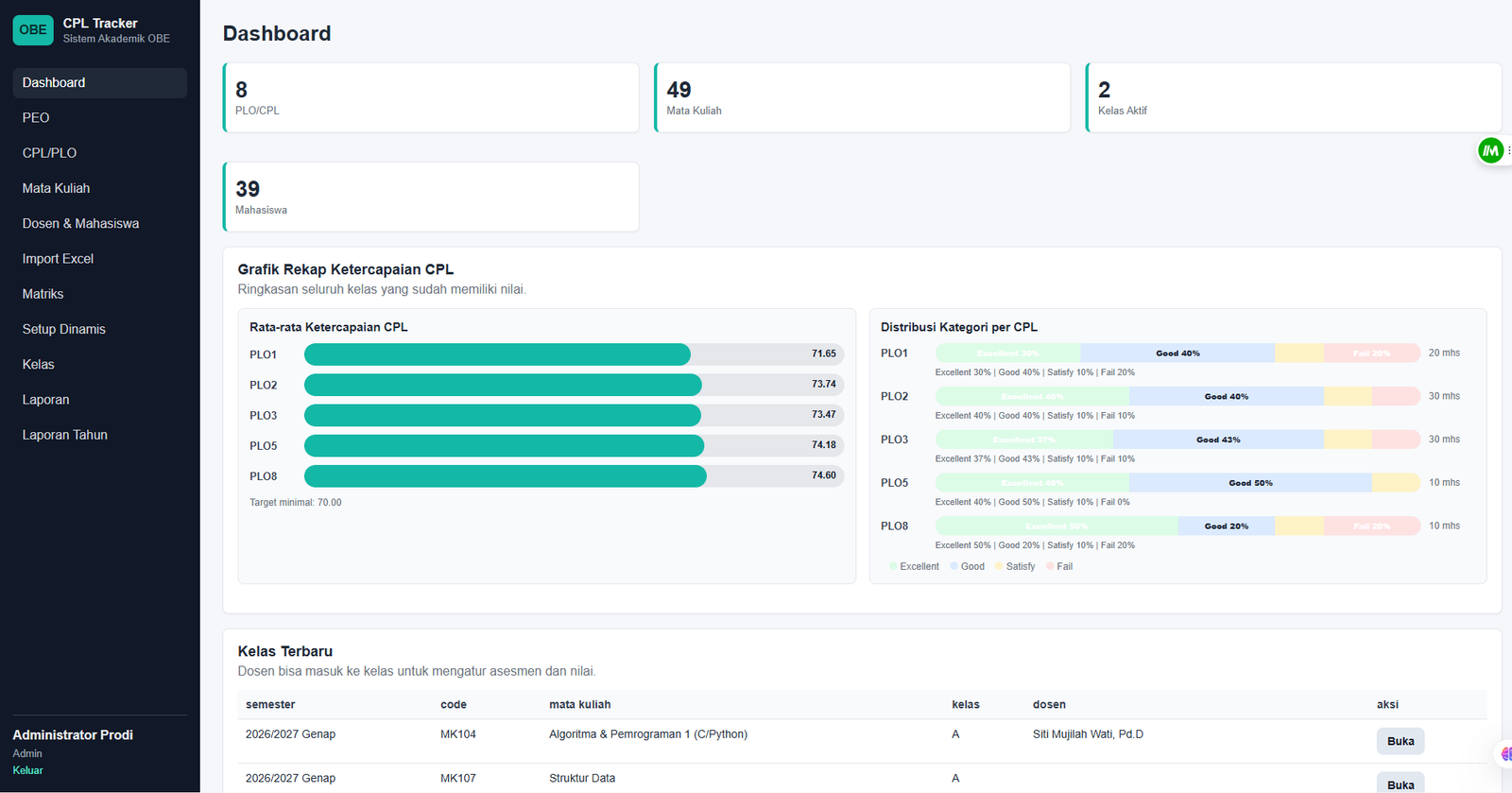Click the semester column header
This screenshot has height=793, width=1512.
[270, 705]
